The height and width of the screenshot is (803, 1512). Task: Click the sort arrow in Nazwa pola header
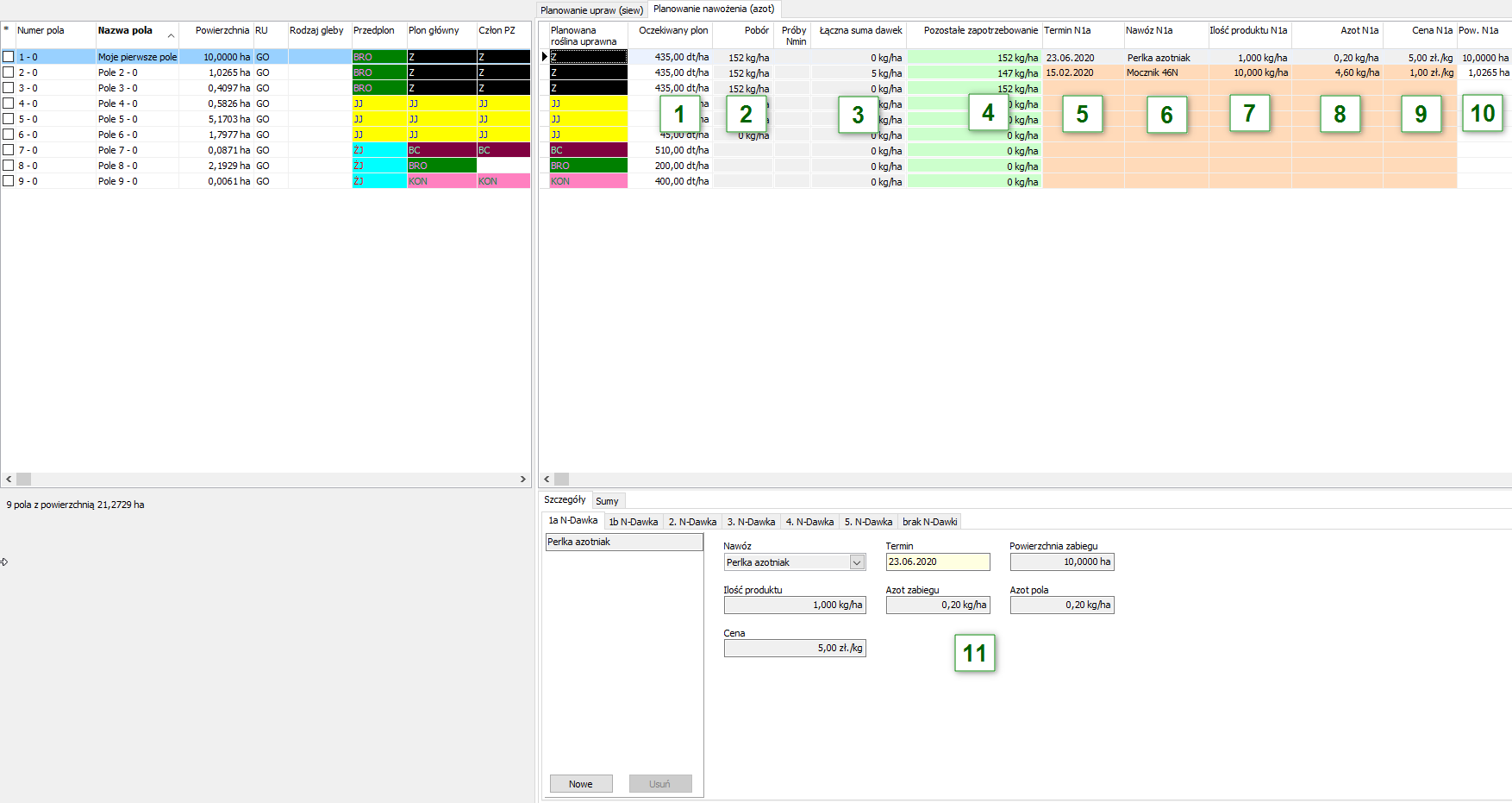coord(171,35)
